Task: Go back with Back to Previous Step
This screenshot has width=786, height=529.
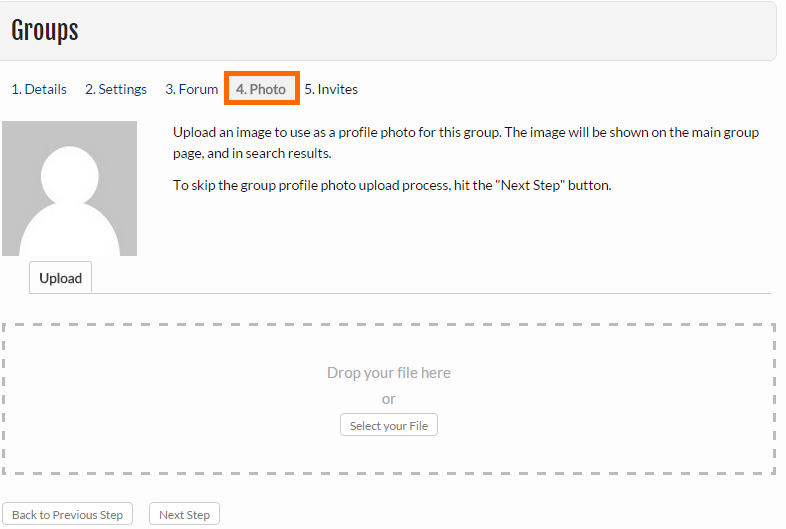Action: coord(67,514)
